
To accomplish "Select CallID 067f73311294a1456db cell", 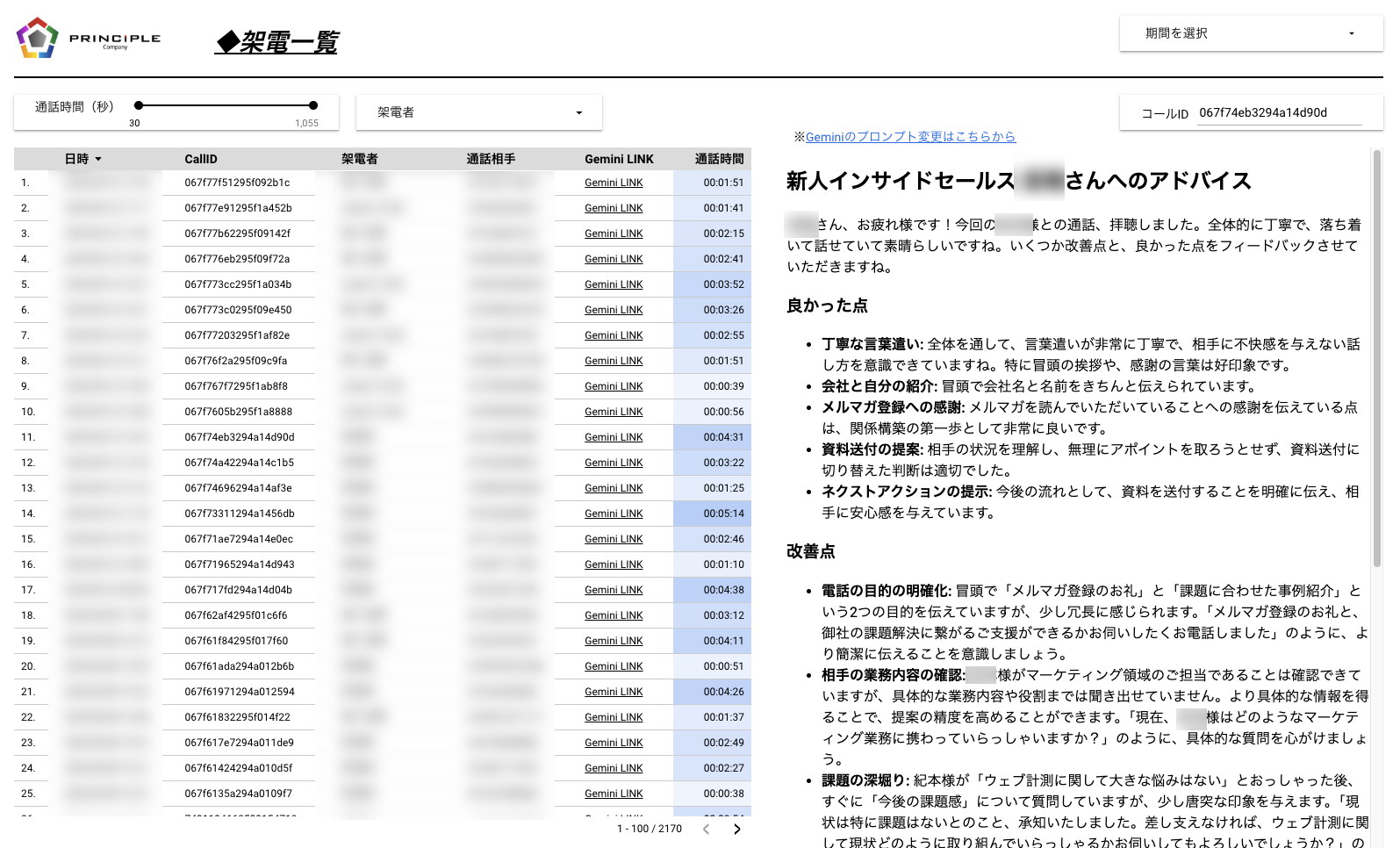I will point(239,514).
